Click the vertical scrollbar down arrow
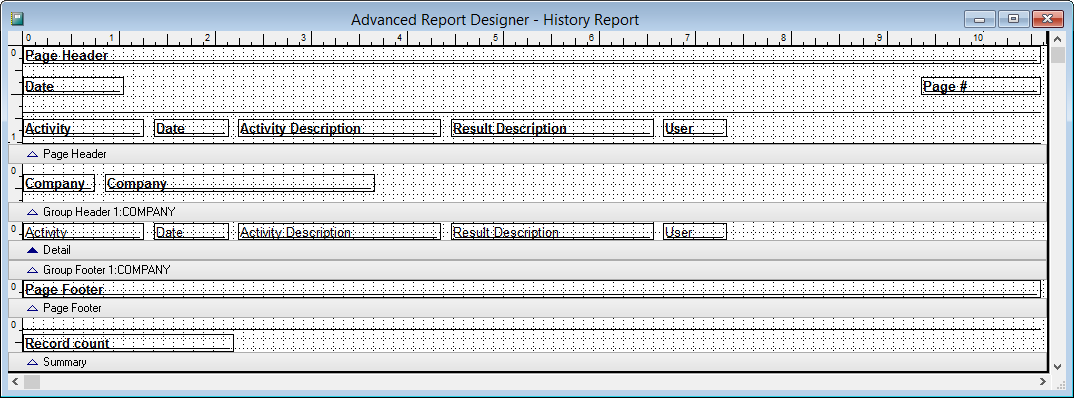This screenshot has width=1074, height=398. point(1059,366)
